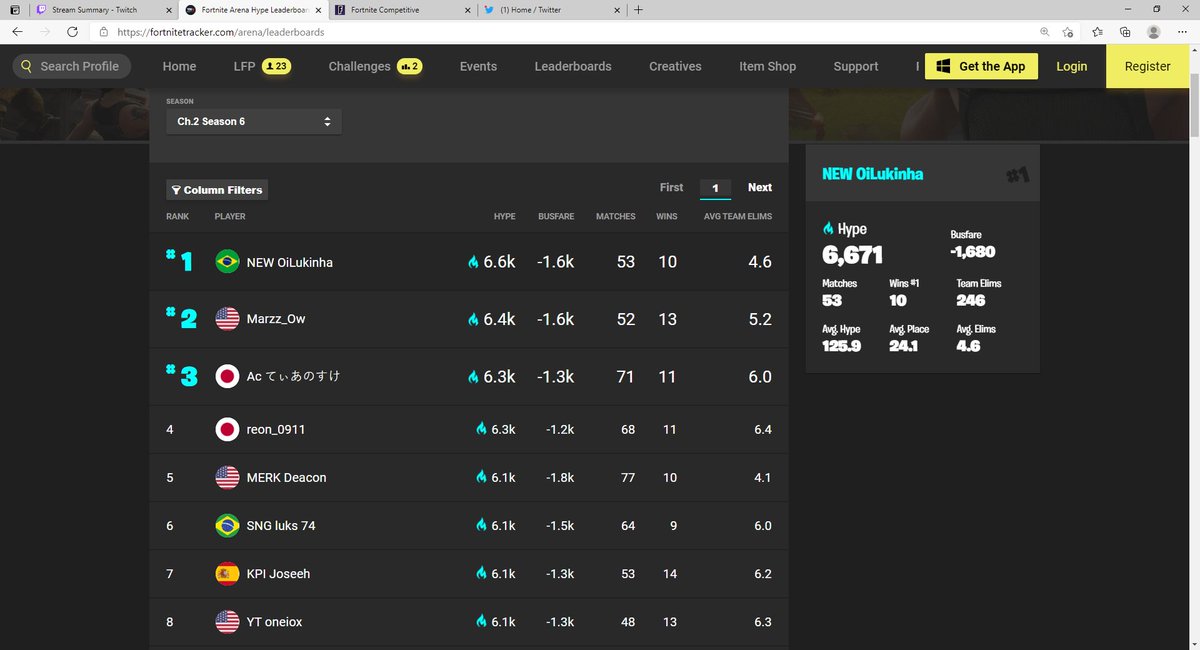The image size is (1200, 650).
Task: Sort by MATCHES column header
Action: tap(615, 216)
